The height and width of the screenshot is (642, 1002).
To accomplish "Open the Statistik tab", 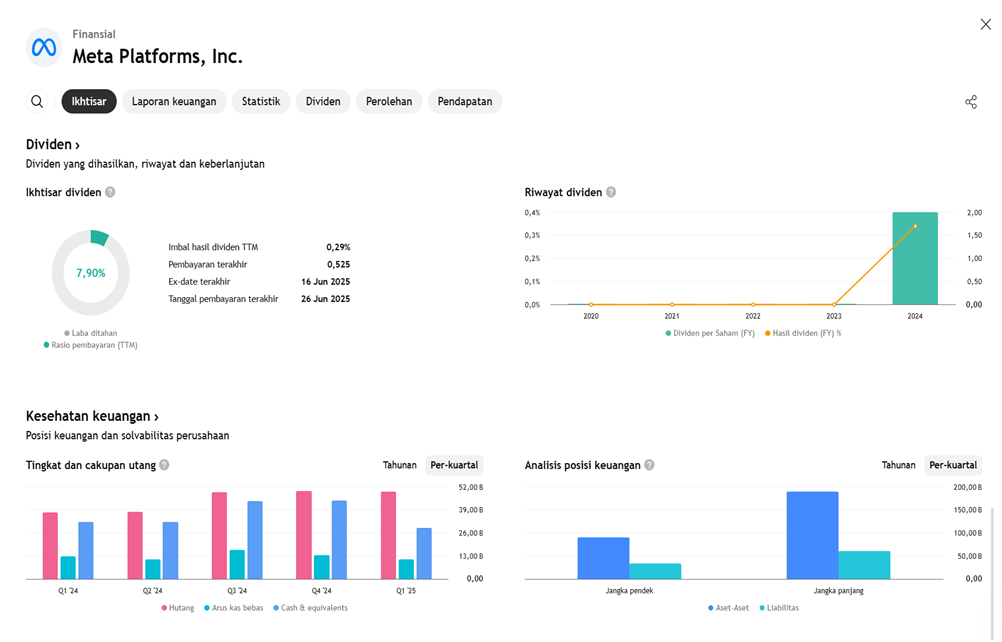I will point(261,102).
